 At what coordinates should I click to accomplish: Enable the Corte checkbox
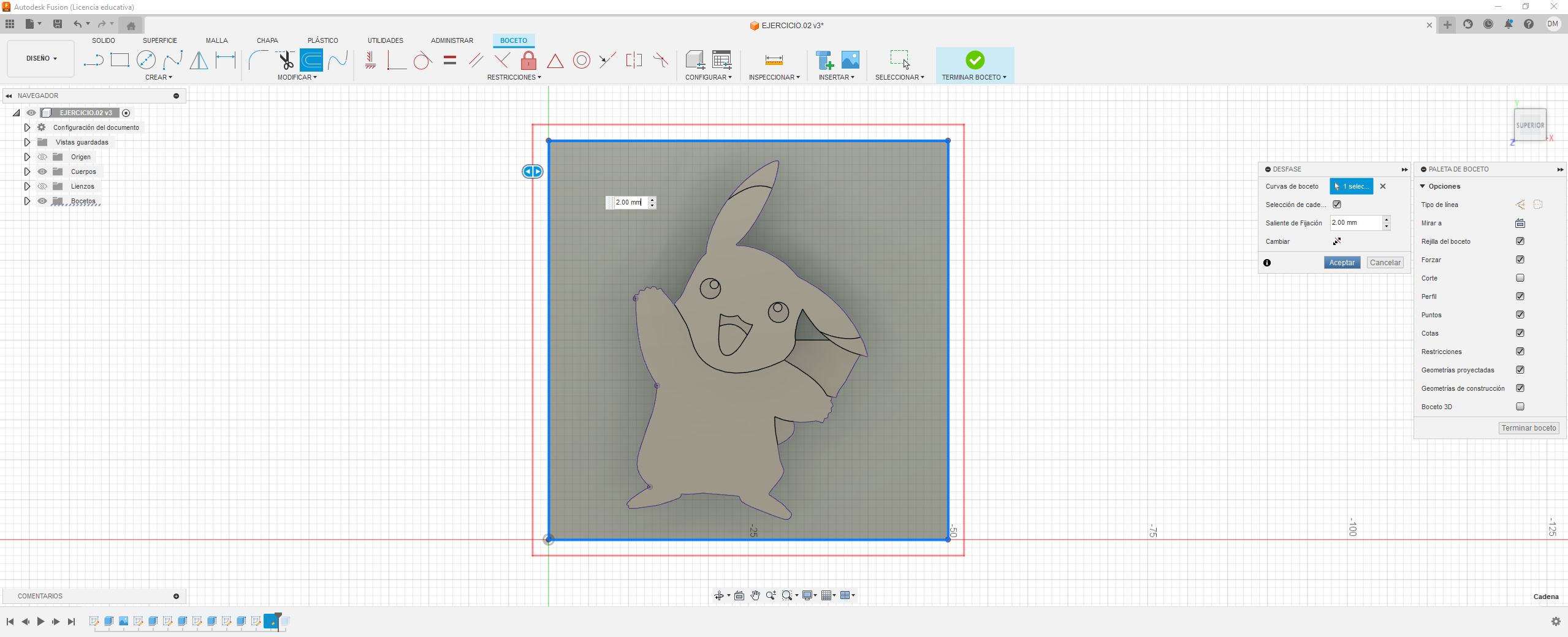tap(1520, 278)
